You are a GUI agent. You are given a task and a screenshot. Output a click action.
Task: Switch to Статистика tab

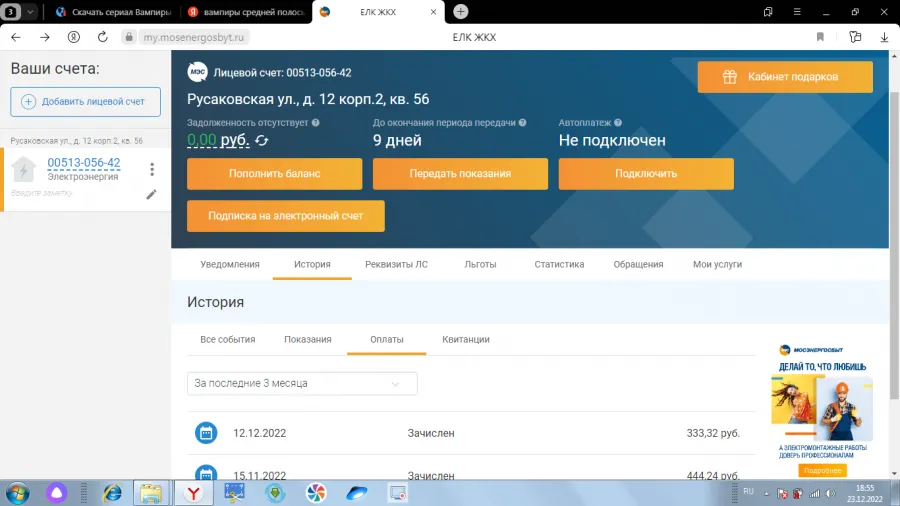(x=559, y=264)
